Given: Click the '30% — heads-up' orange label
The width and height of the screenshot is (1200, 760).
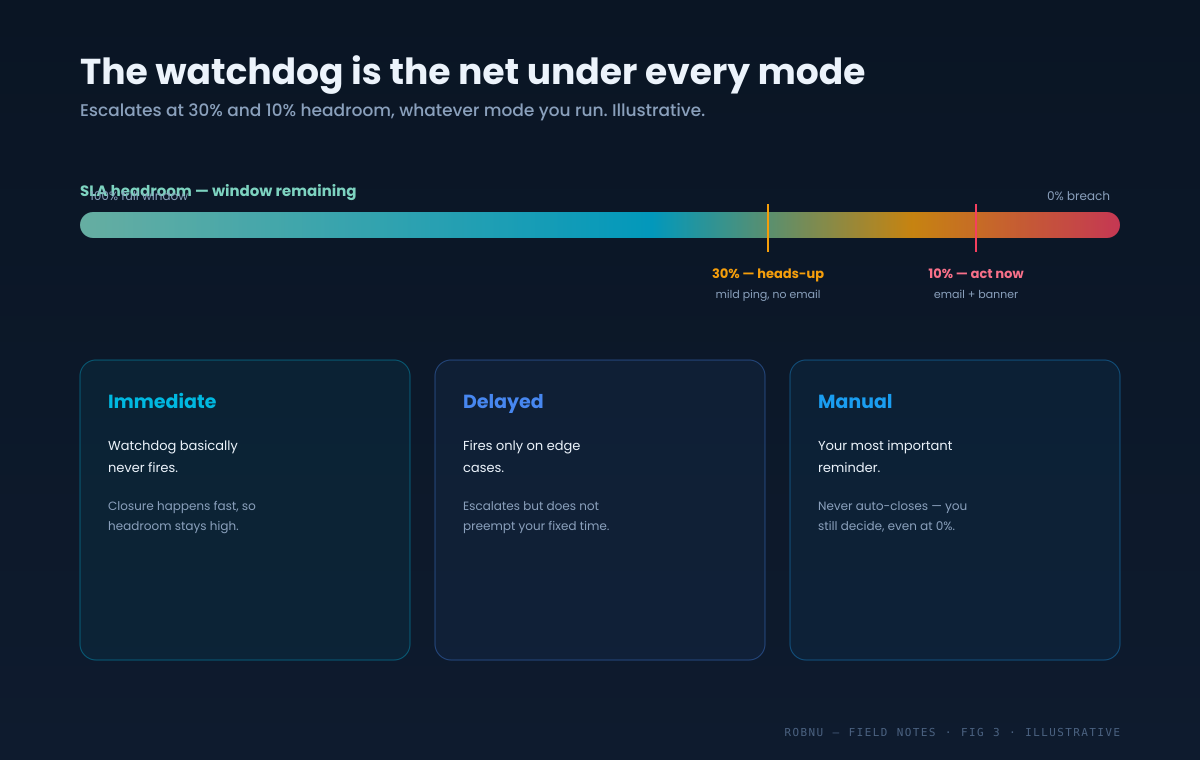Looking at the screenshot, I should (768, 273).
